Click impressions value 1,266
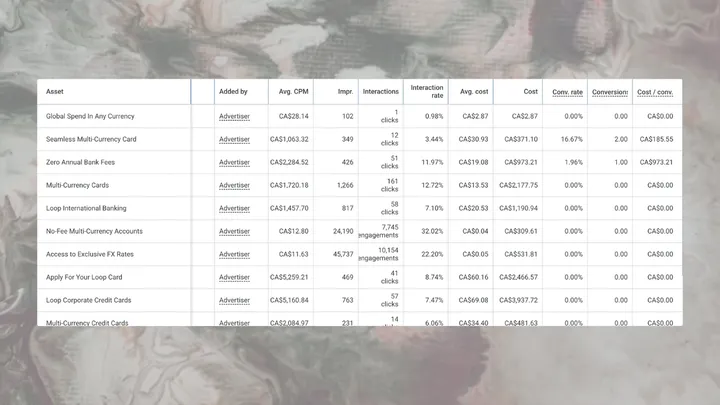The image size is (720, 405). [x=345, y=185]
